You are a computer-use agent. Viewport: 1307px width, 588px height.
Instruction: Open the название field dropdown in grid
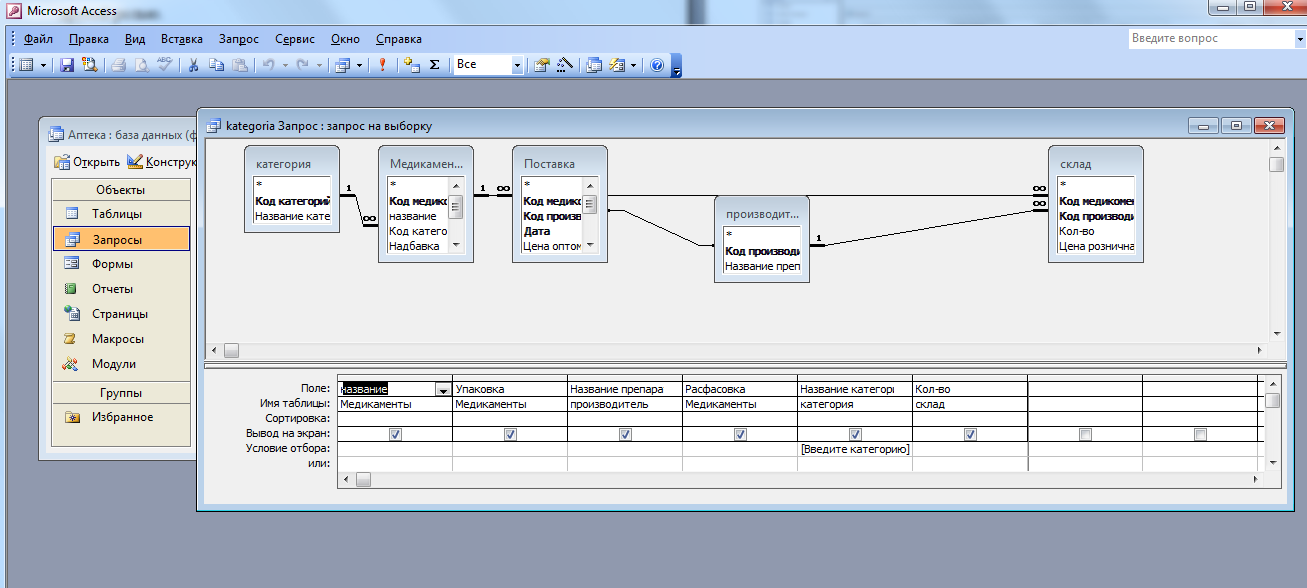pyautogui.click(x=443, y=389)
